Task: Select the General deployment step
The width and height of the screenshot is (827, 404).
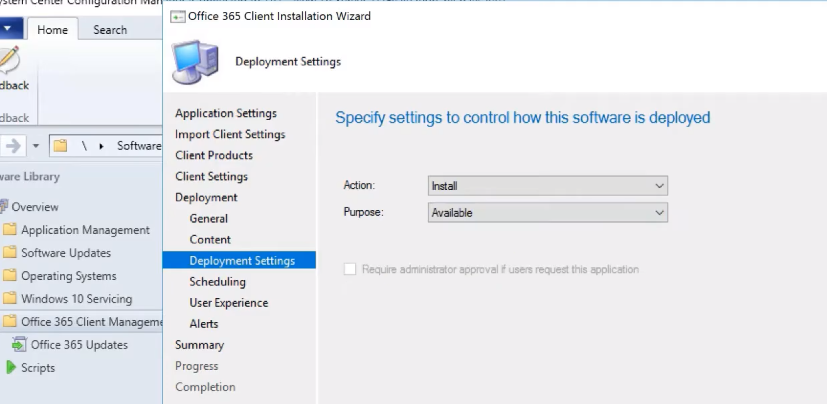Action: click(x=208, y=219)
